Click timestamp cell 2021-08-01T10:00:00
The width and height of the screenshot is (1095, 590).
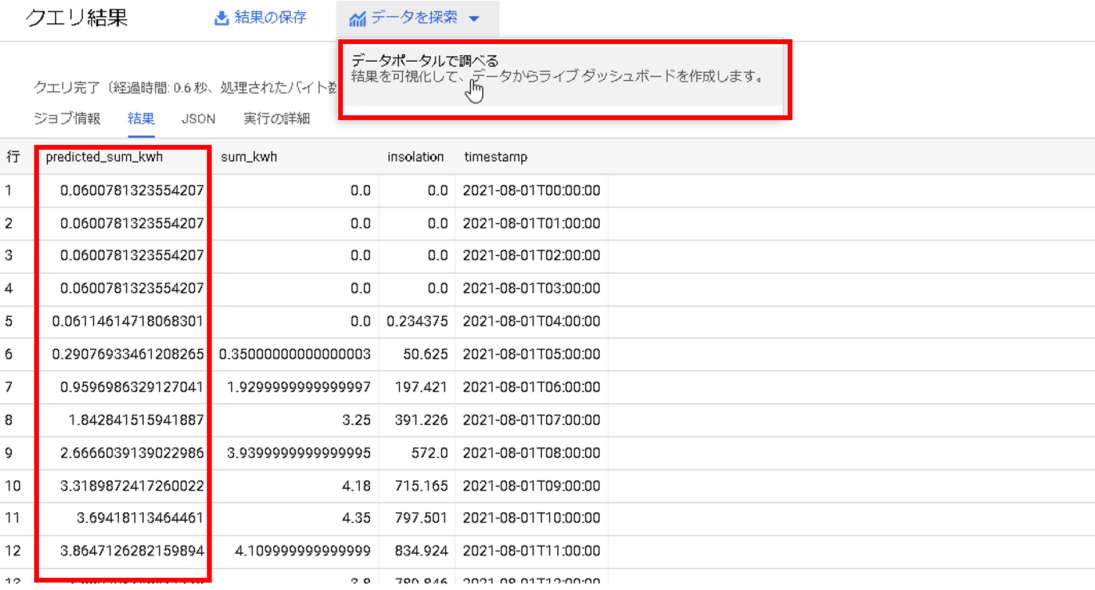tap(531, 518)
